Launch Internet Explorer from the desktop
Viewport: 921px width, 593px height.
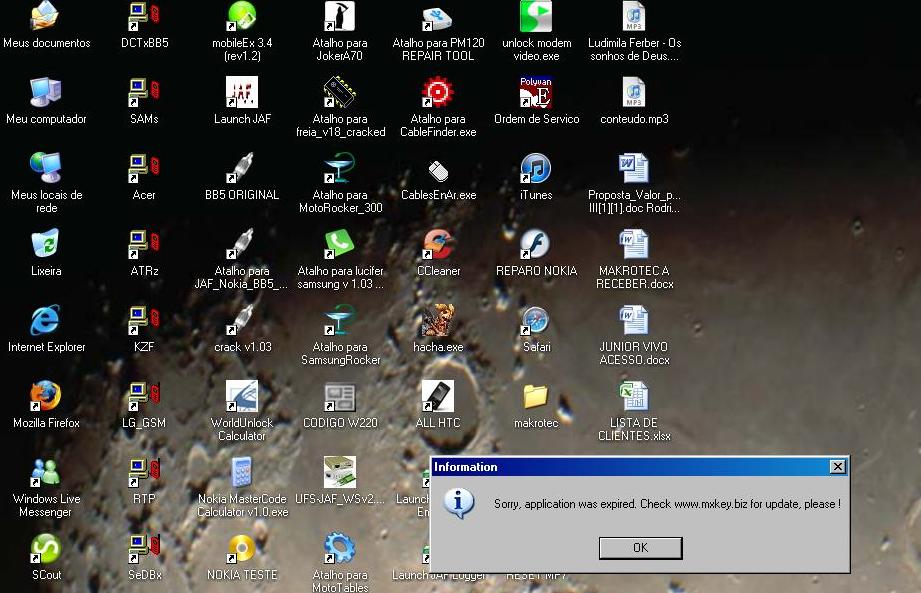(x=46, y=320)
